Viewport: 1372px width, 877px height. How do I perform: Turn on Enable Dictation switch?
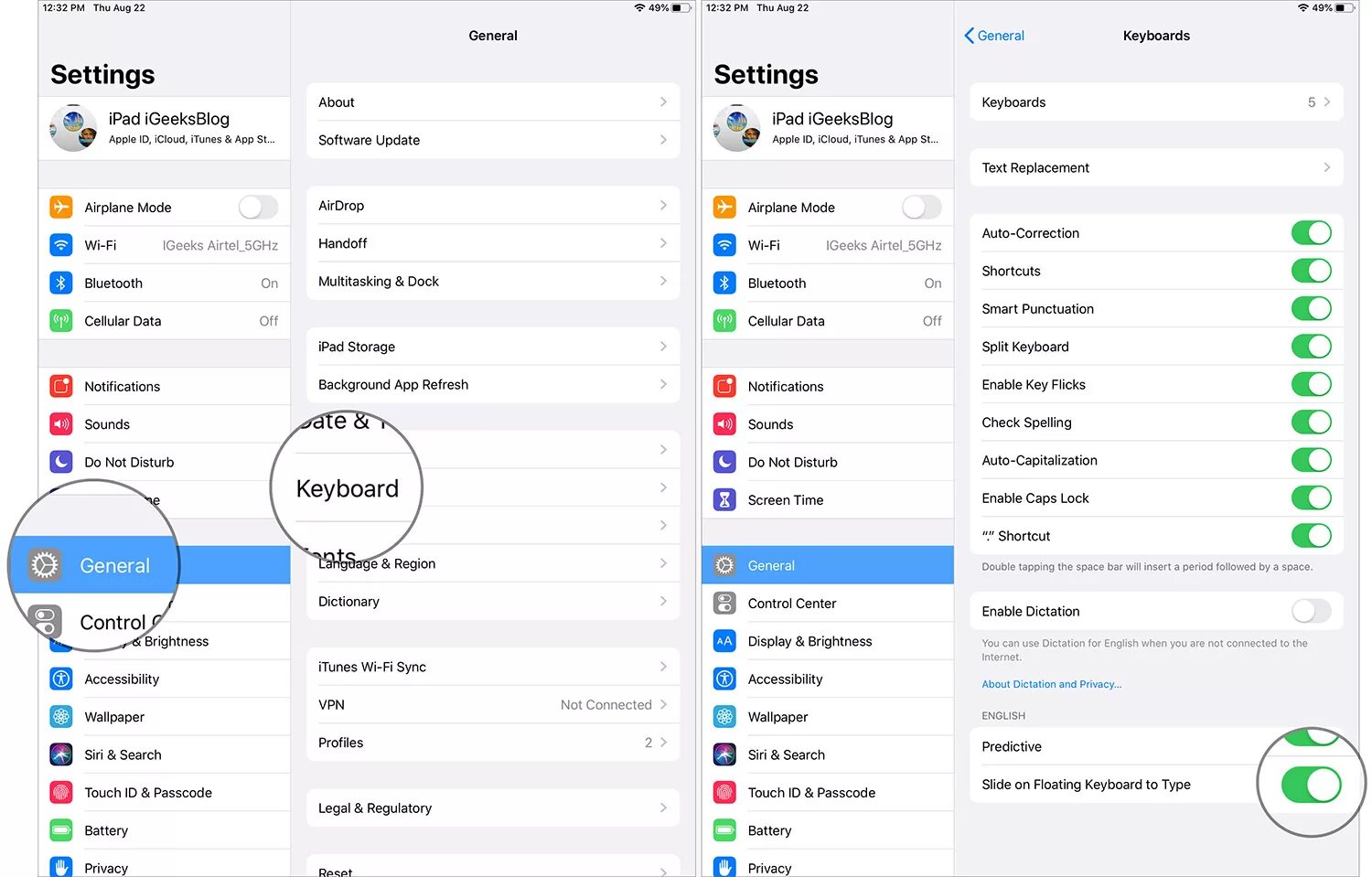[x=1311, y=611]
